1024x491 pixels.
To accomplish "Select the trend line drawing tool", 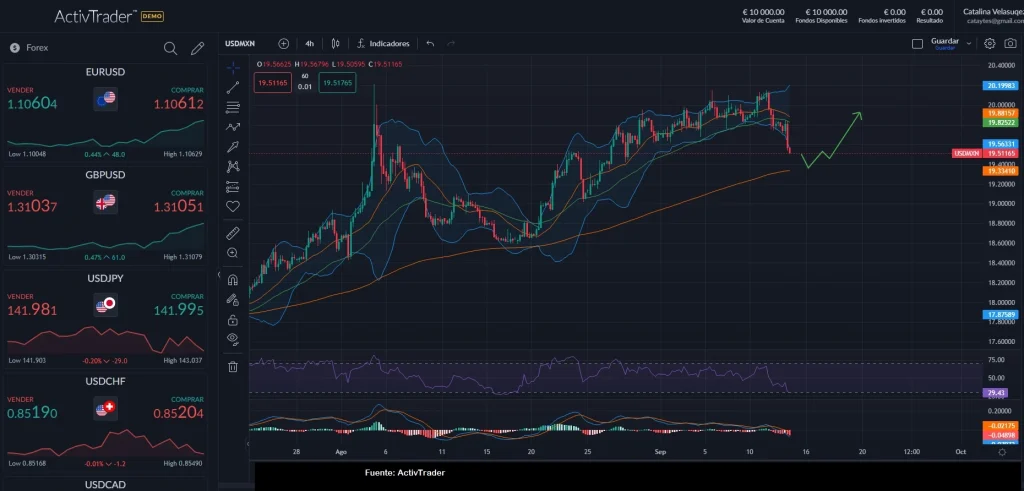I will tap(233, 88).
